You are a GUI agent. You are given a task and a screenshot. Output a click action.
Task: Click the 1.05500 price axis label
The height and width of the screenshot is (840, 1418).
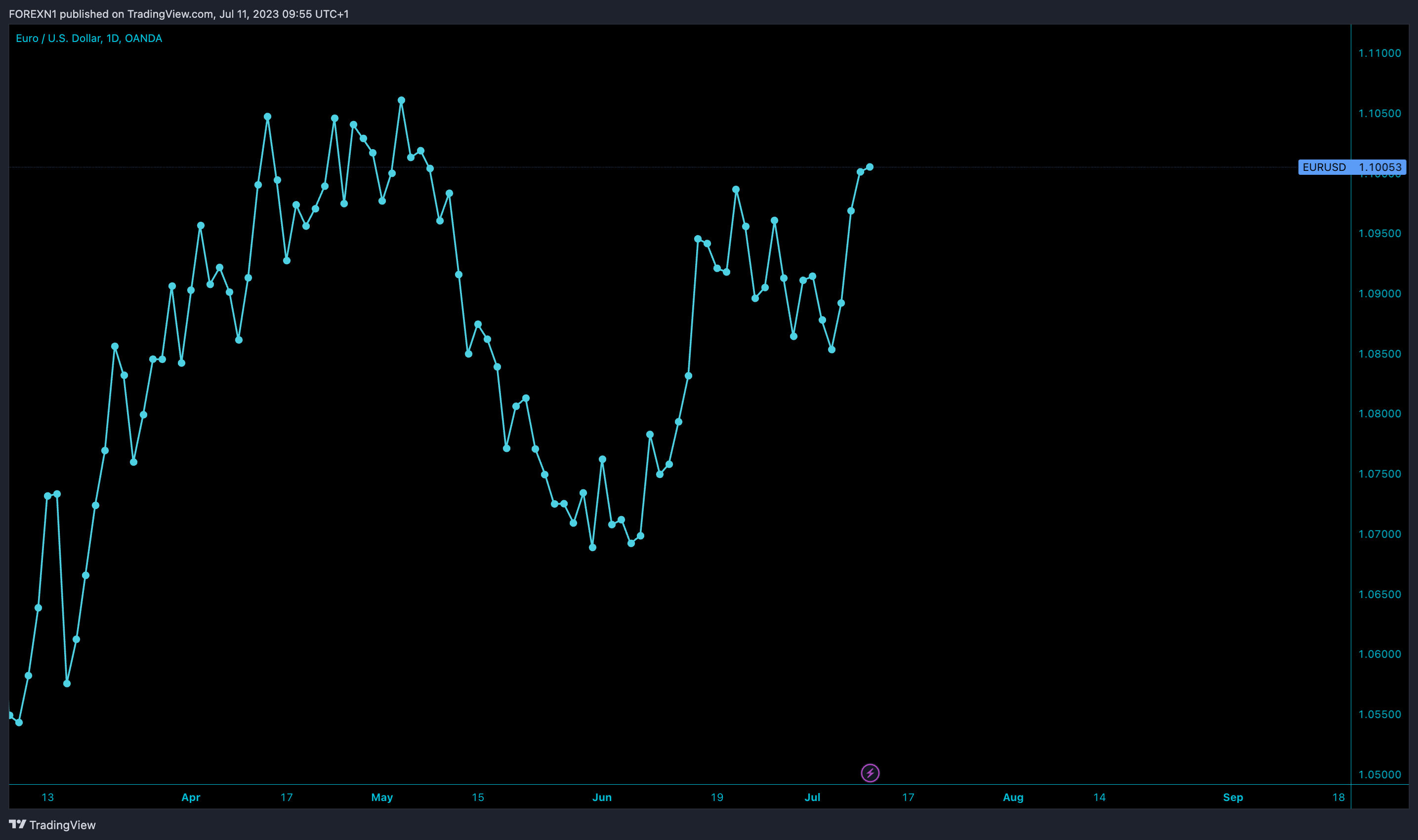(1379, 715)
